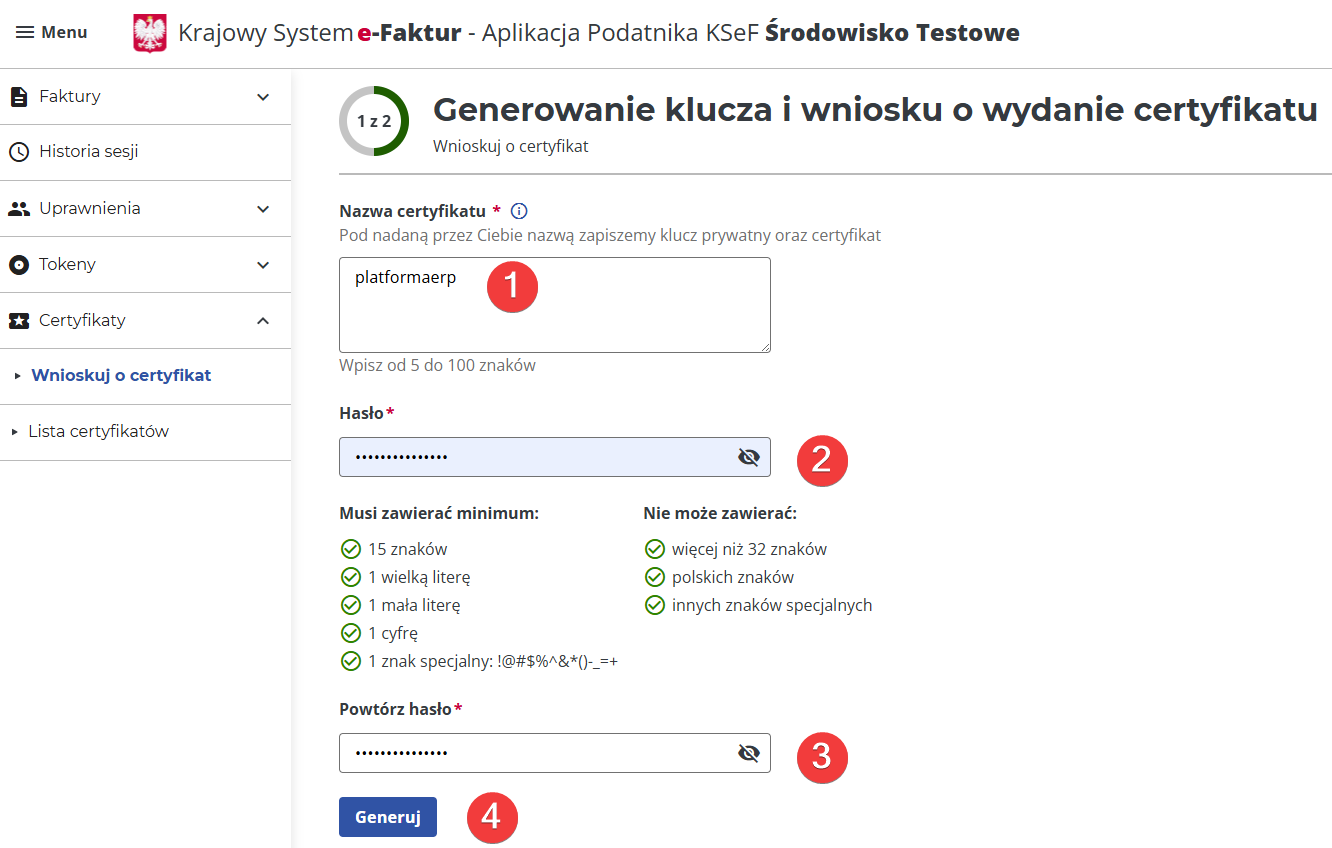1332x848 pixels.
Task: Click the Polish eagle emblem in header
Action: pyautogui.click(x=150, y=31)
